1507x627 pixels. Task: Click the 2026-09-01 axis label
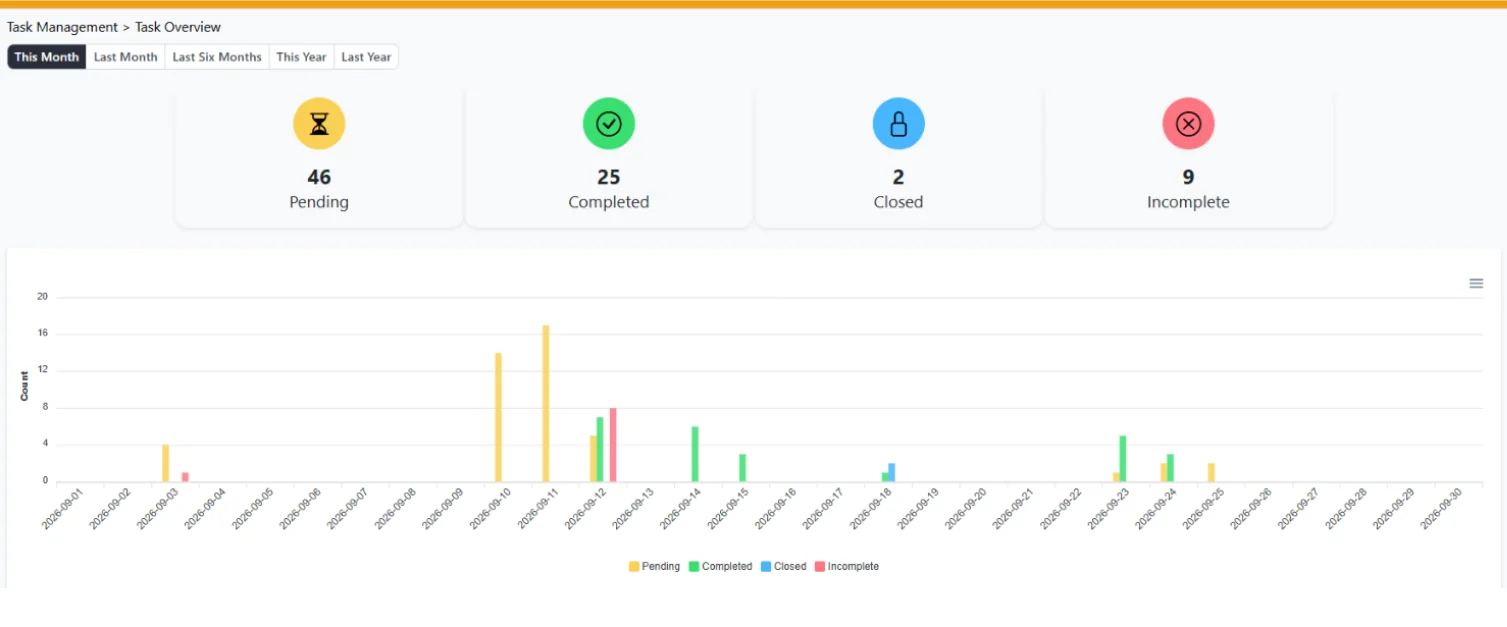62,509
